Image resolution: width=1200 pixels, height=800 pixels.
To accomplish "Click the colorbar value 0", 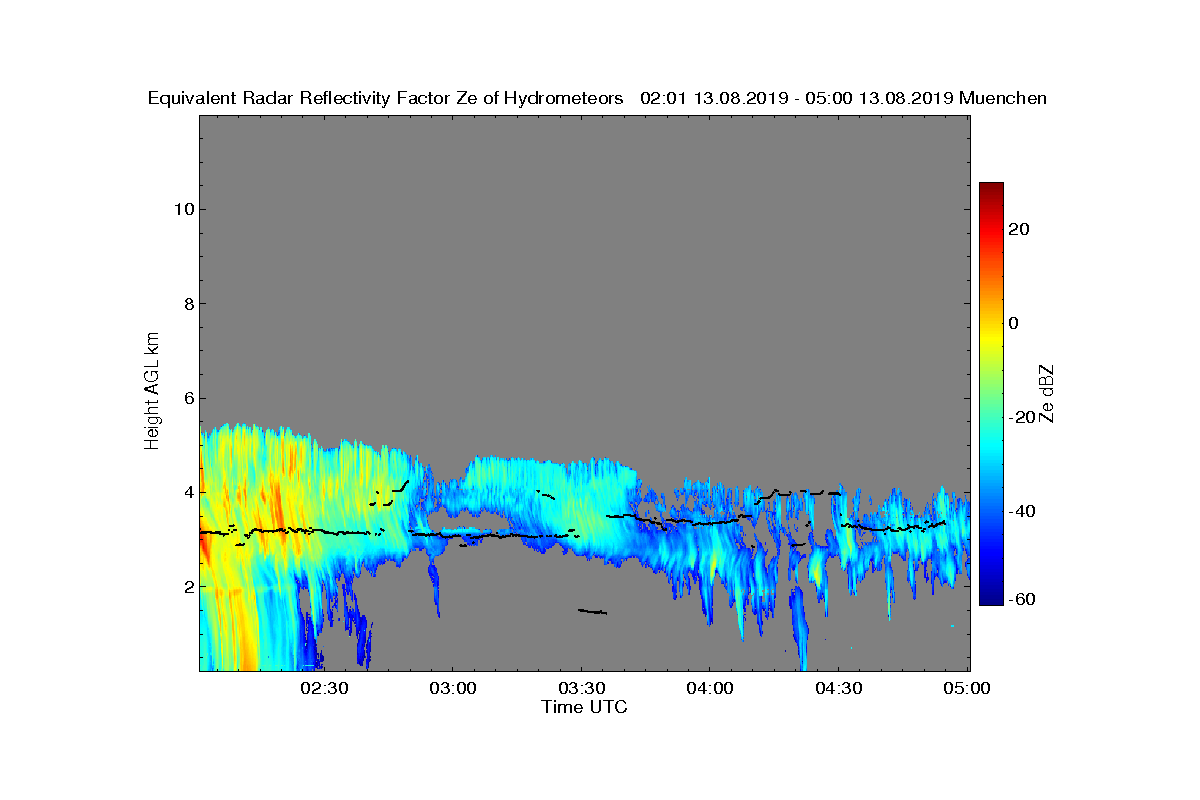I will click(x=1014, y=323).
